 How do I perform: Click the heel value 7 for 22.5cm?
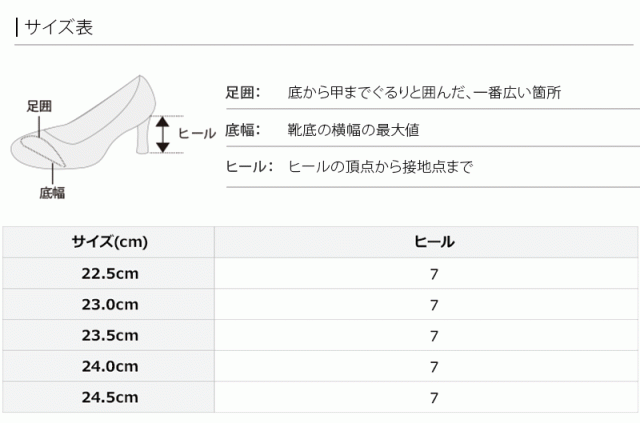pos(434,273)
